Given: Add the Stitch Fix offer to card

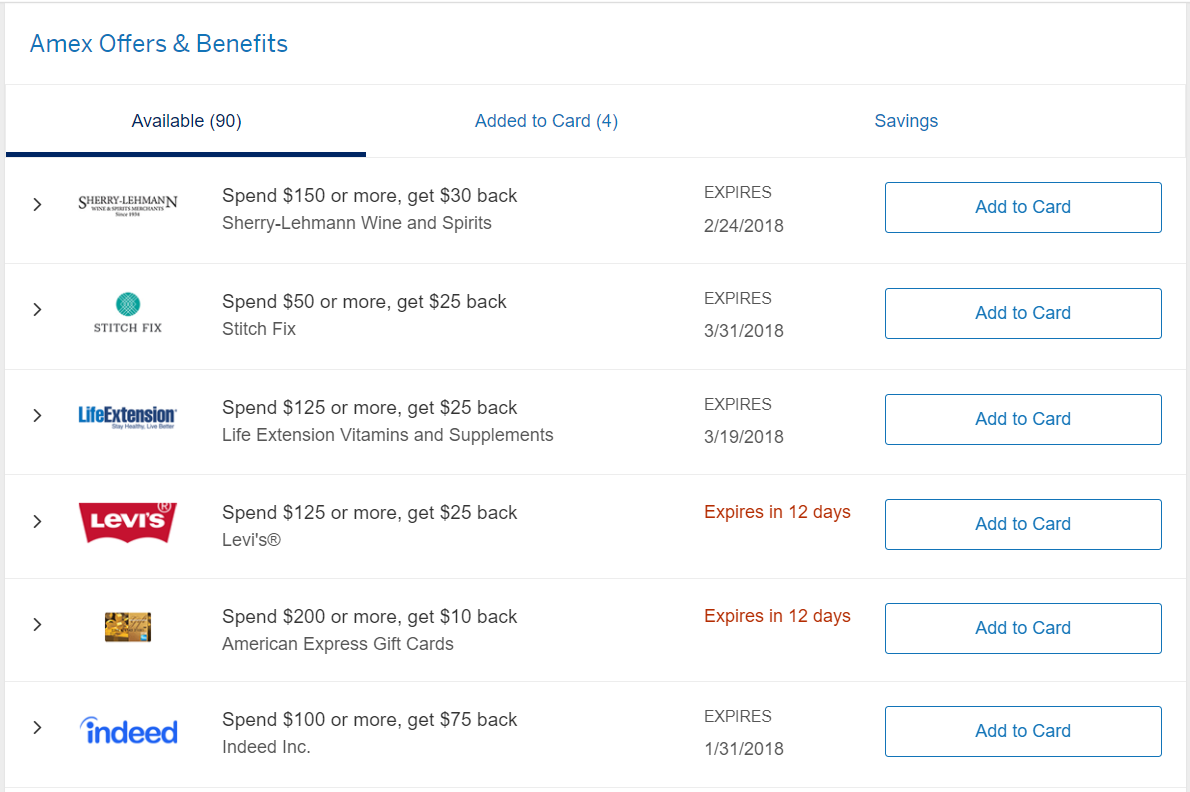Looking at the screenshot, I should pyautogui.click(x=1022, y=313).
